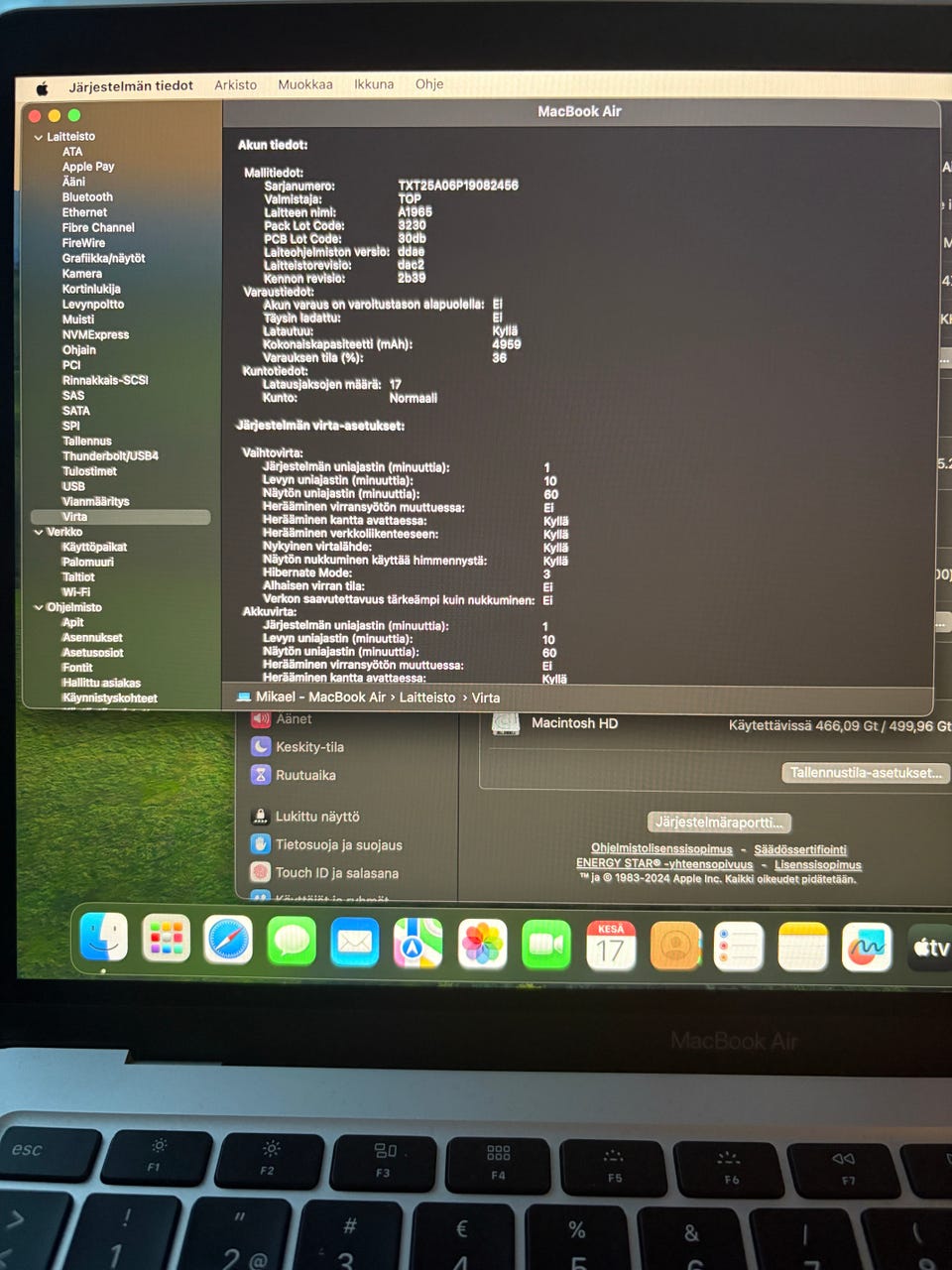
Task: Launch Safari from the Dock
Action: (x=228, y=941)
